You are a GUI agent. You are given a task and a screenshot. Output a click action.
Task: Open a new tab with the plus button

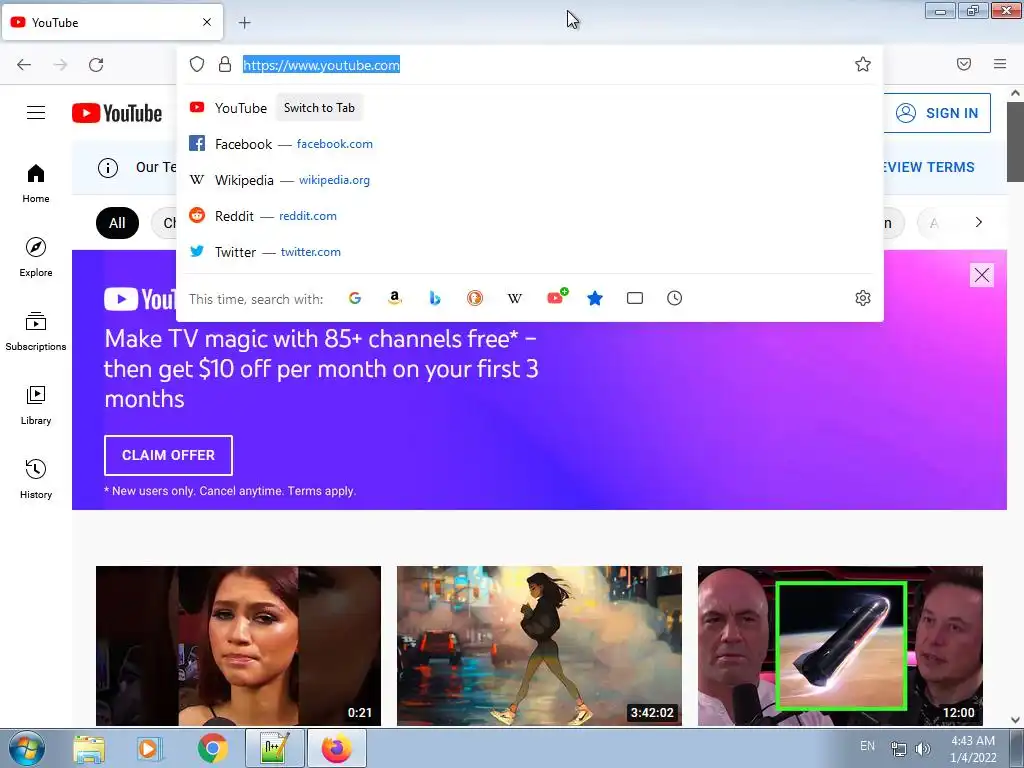click(x=245, y=23)
